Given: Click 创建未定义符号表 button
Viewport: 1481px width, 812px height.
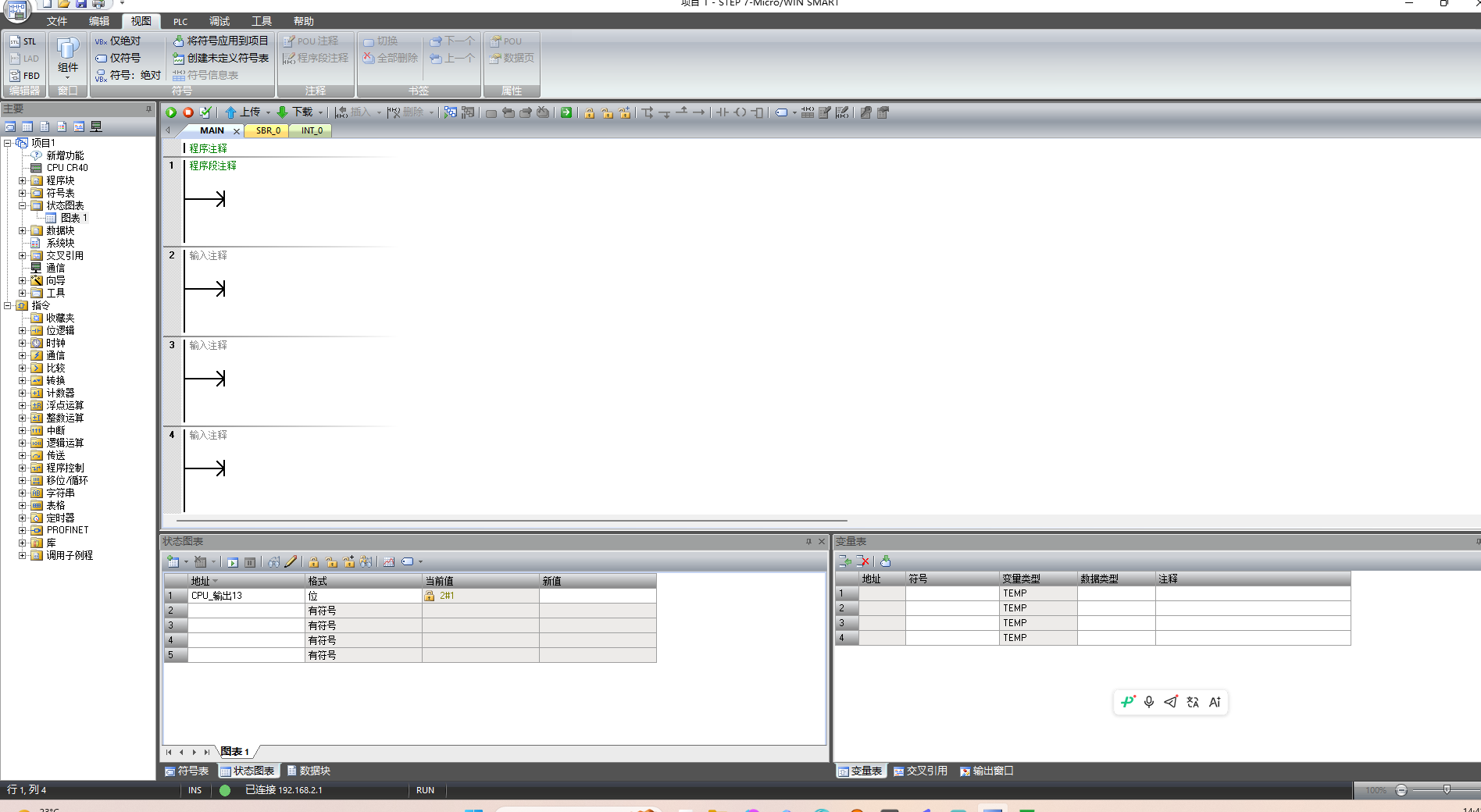Looking at the screenshot, I should 221,58.
